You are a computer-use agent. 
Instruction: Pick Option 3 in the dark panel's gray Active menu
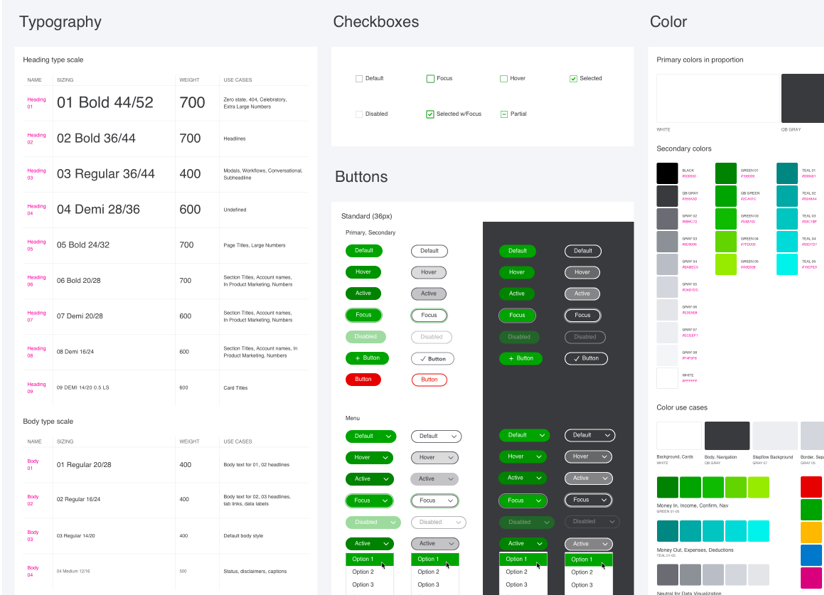(x=589, y=585)
